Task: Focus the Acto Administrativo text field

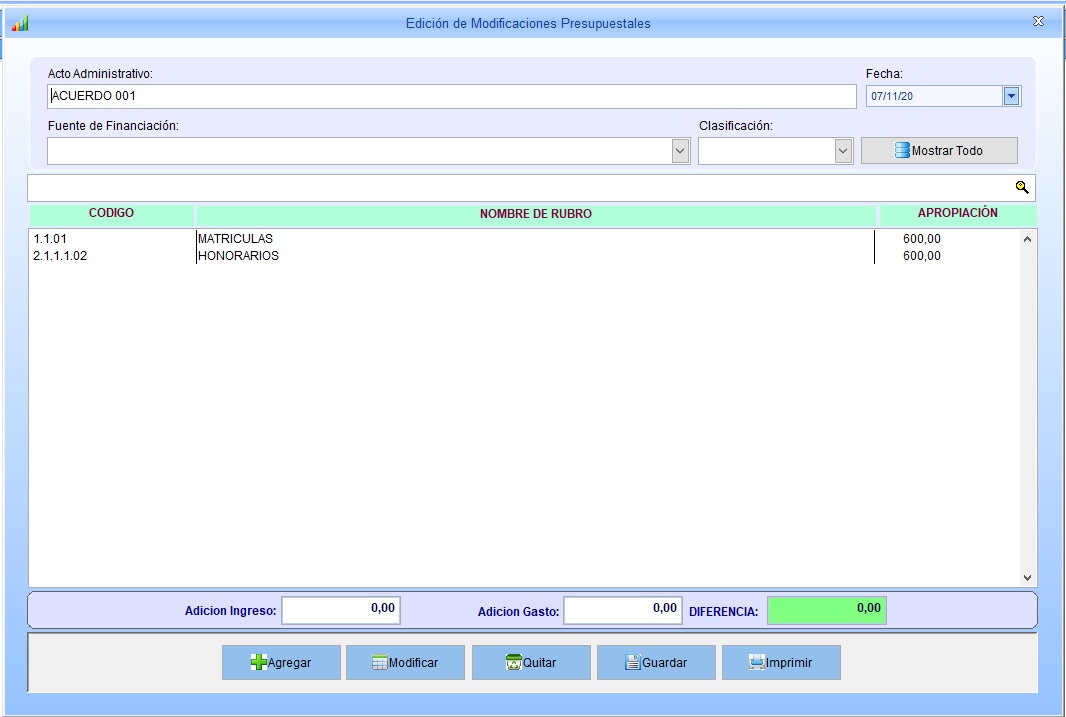Action: (451, 96)
